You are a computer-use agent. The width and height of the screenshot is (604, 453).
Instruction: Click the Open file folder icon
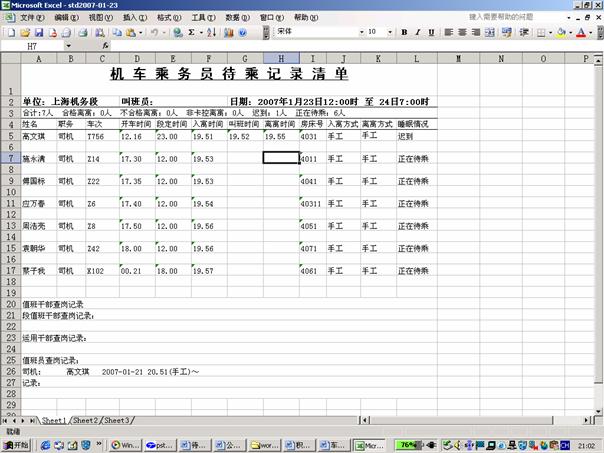coord(23,32)
